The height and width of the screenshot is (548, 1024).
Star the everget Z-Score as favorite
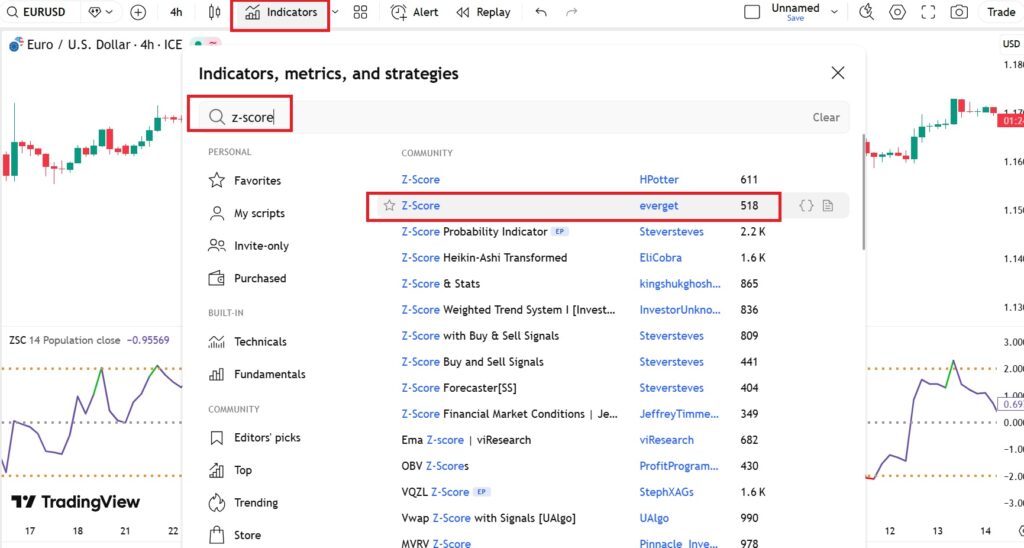(389, 205)
